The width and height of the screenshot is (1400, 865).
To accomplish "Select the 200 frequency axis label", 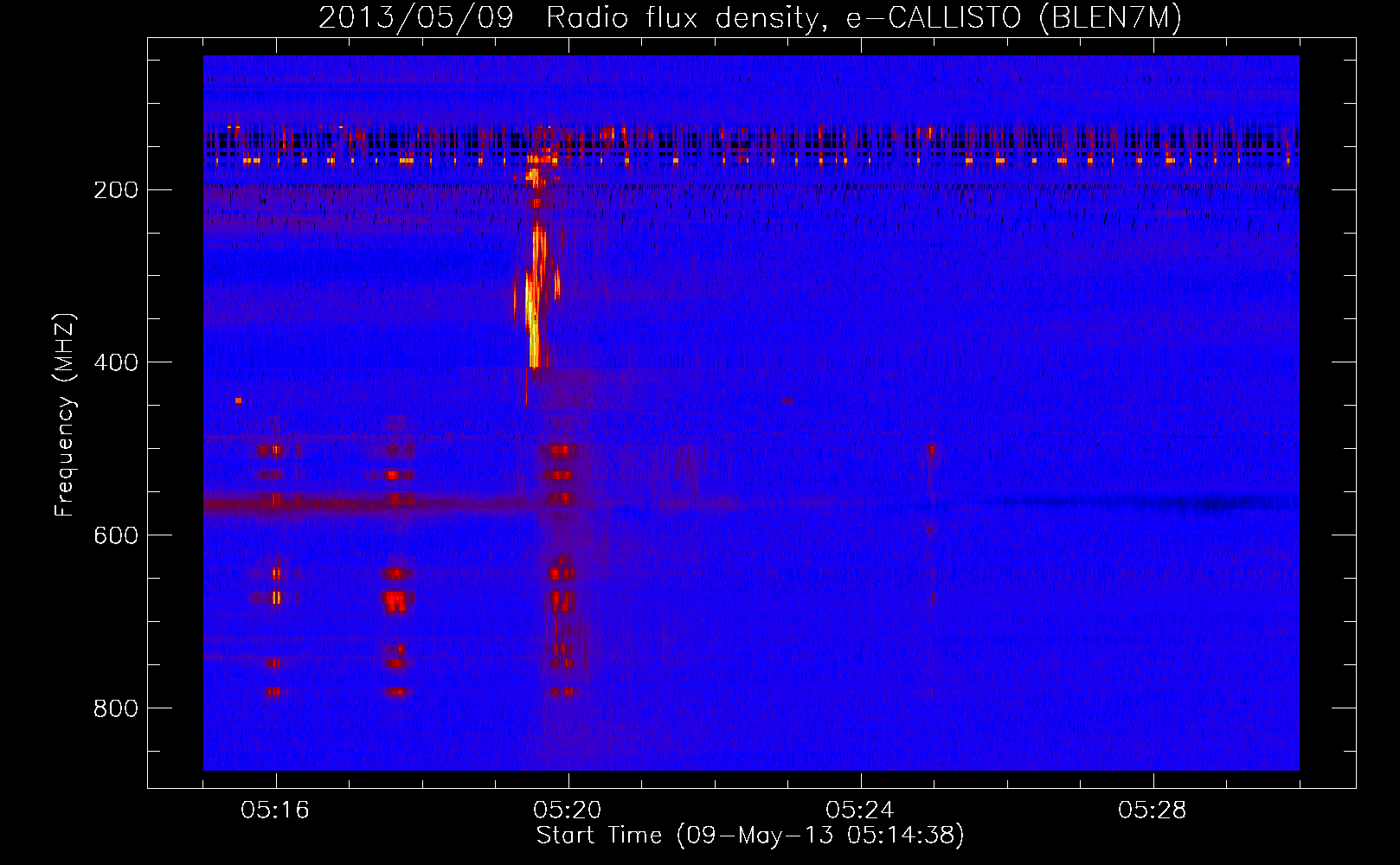I will tap(116, 190).
